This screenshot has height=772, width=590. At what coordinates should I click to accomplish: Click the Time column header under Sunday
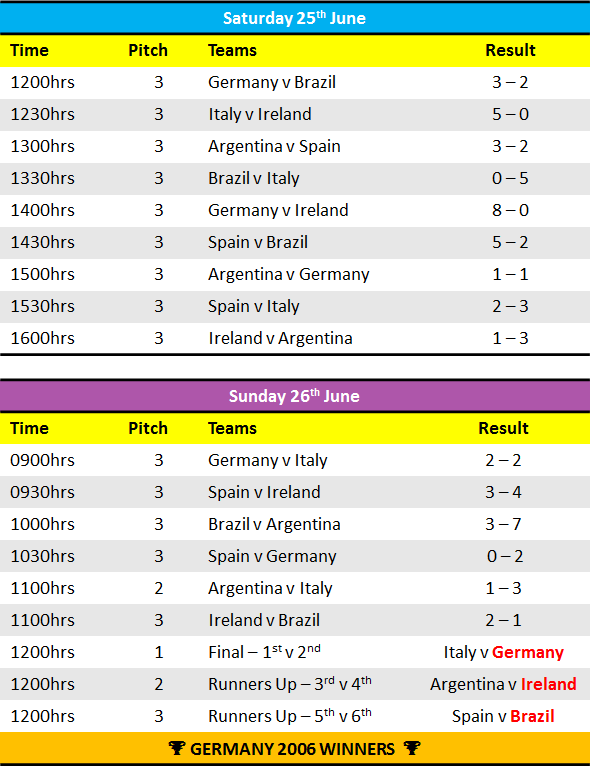(30, 428)
